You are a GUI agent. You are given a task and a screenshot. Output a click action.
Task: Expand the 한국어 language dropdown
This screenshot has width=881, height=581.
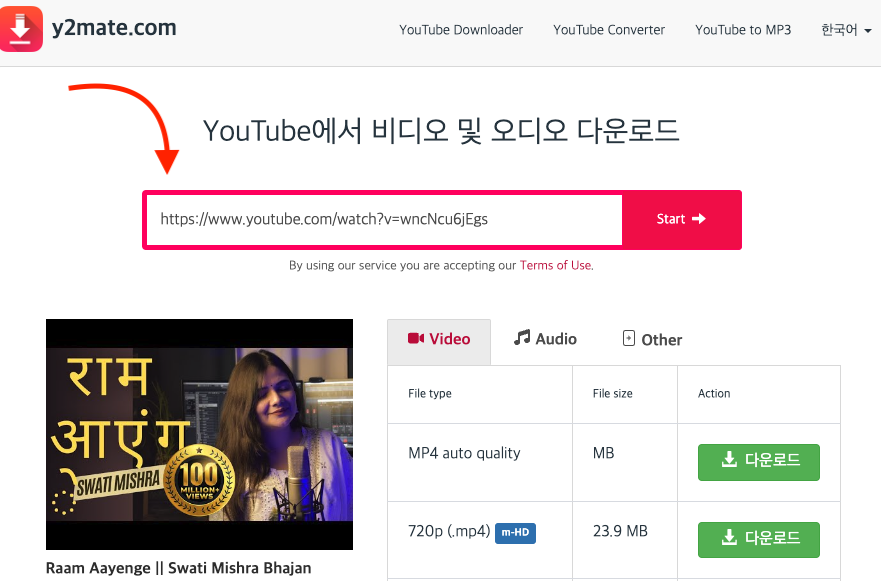(x=843, y=30)
